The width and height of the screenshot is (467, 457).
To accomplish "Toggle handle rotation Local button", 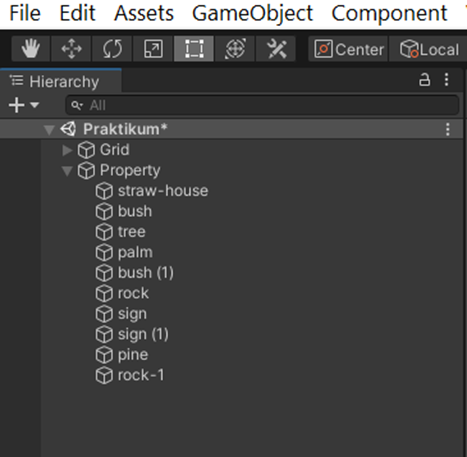I will (429, 49).
